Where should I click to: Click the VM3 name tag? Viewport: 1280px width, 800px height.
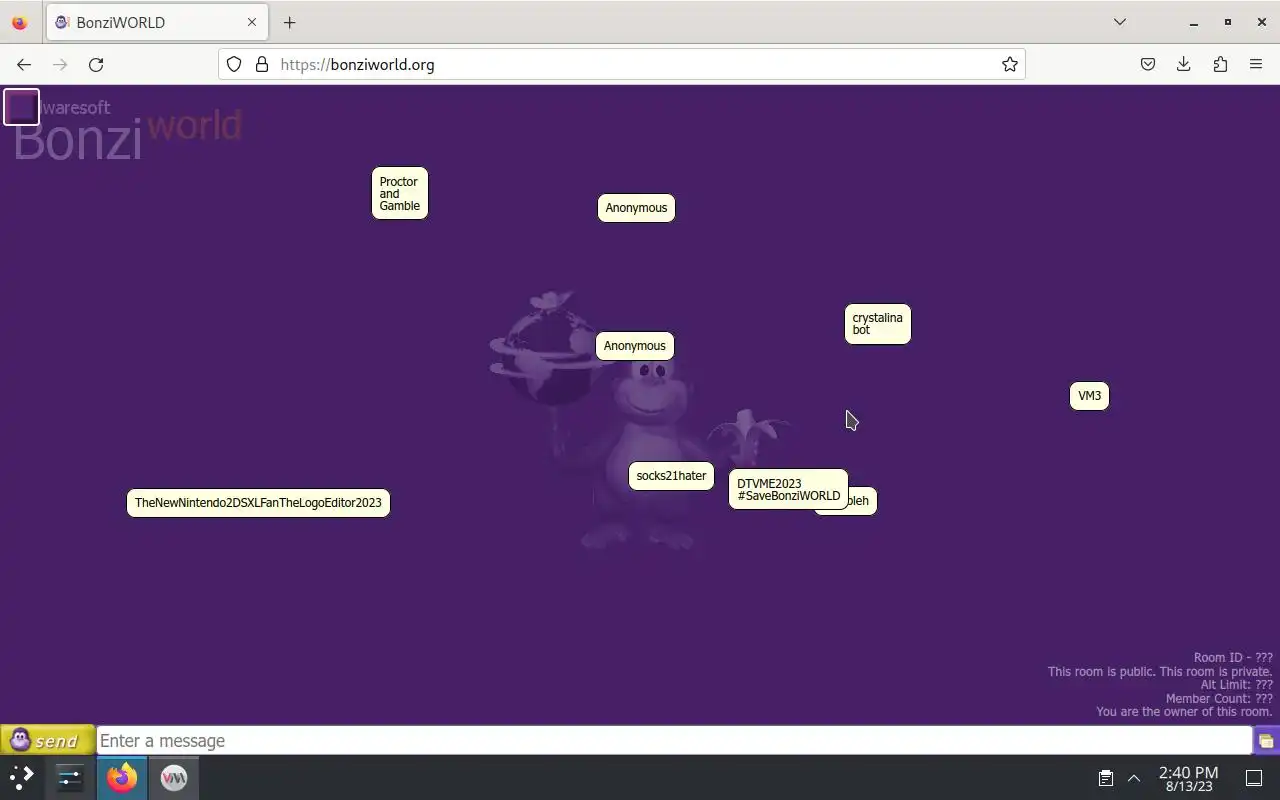pyautogui.click(x=1089, y=396)
